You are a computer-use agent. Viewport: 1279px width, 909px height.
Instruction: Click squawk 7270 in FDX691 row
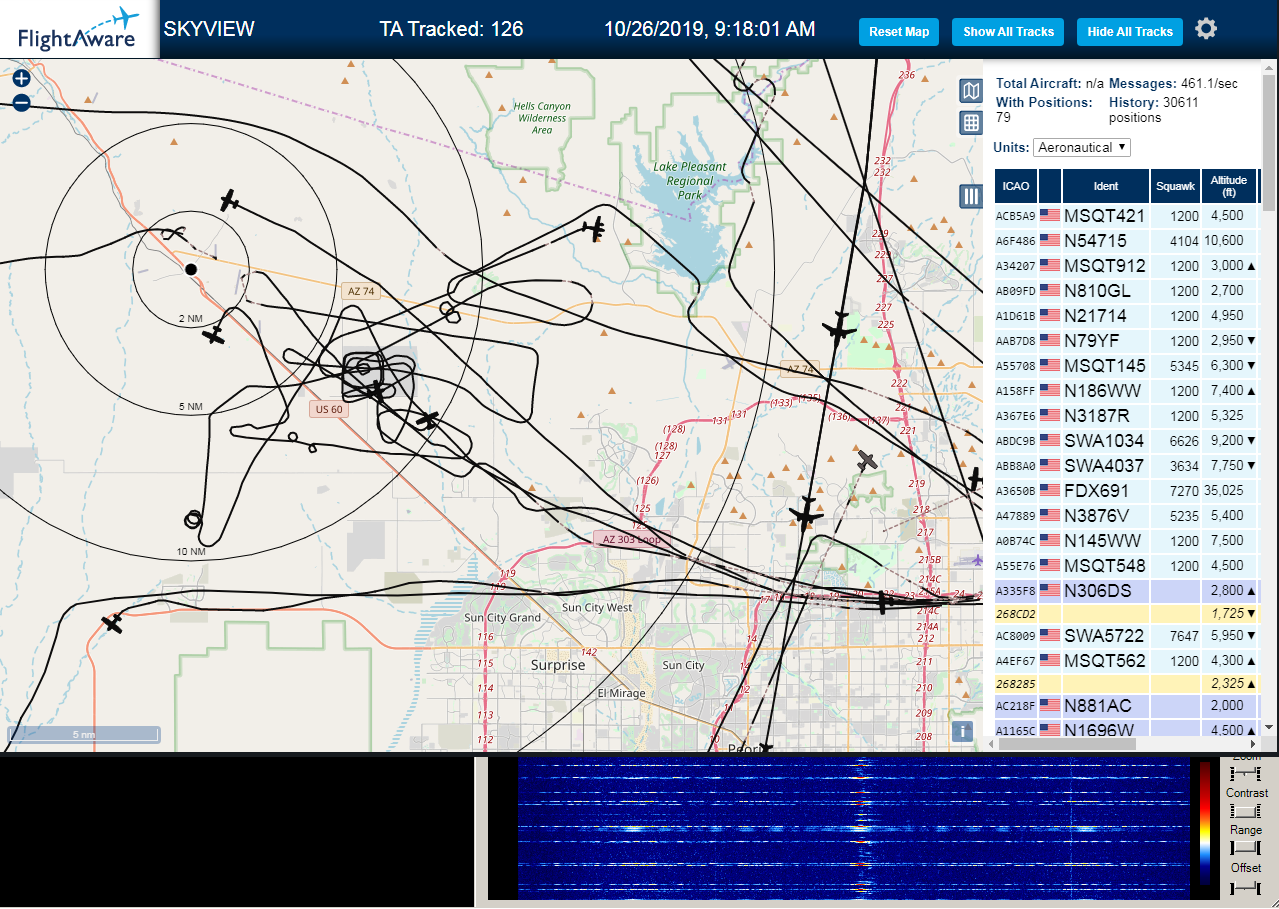point(1184,491)
